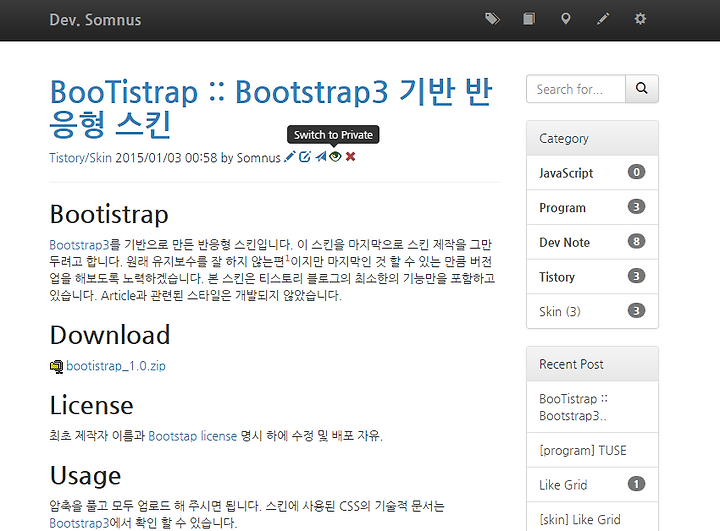Click the Download heading

[x=110, y=335]
